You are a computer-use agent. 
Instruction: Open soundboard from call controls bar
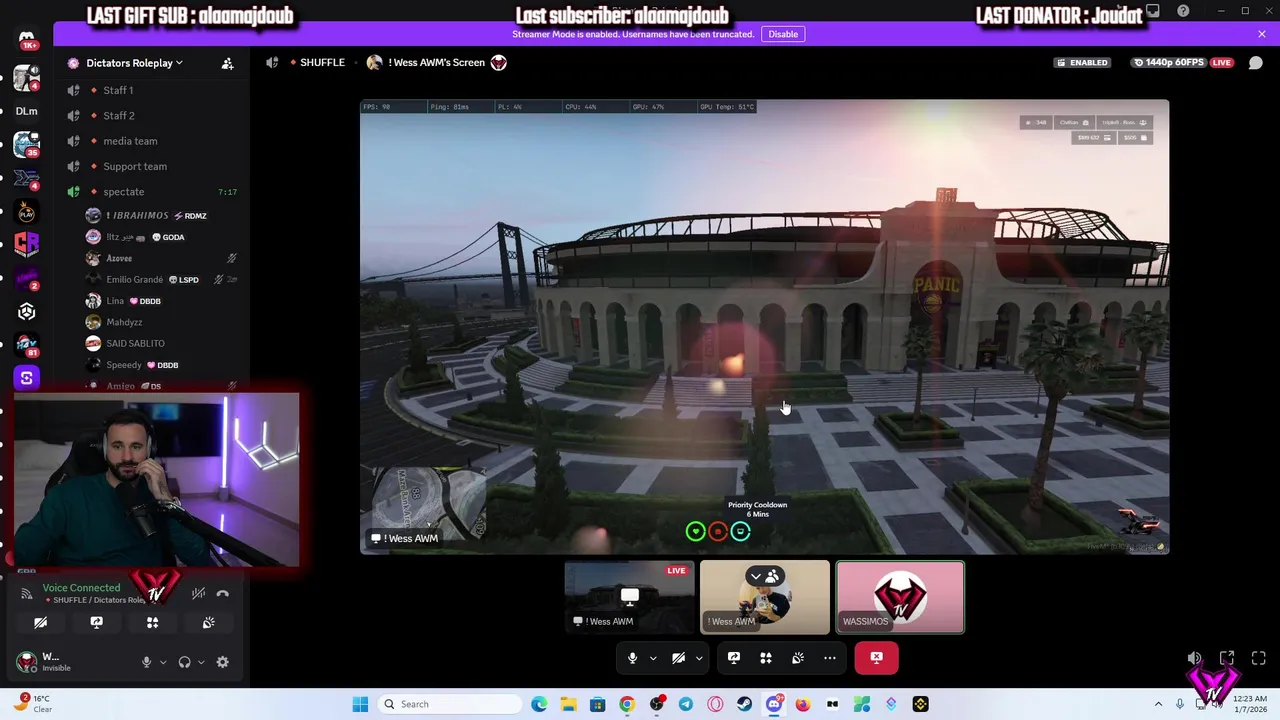pos(798,658)
